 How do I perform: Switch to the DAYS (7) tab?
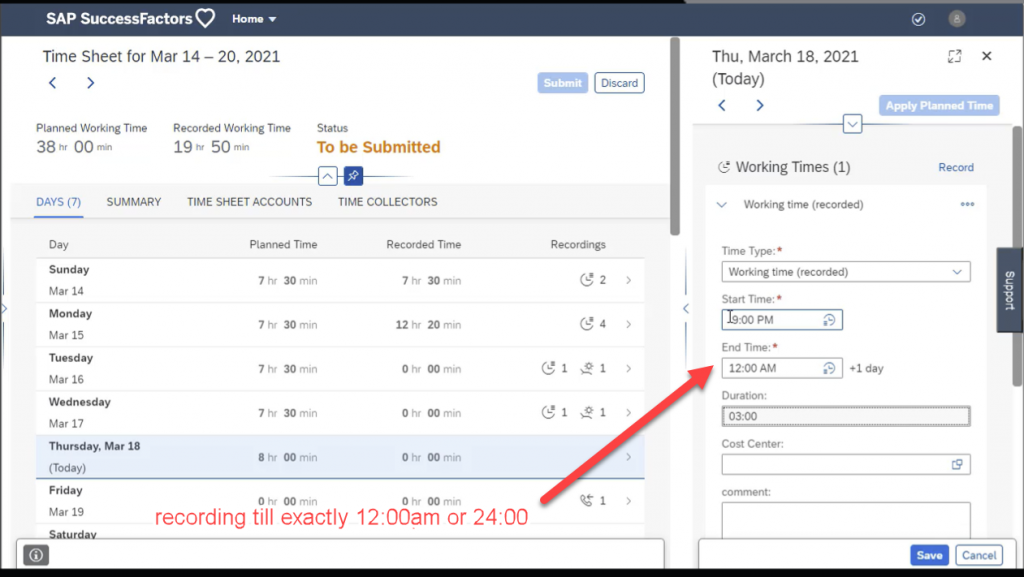(x=58, y=202)
